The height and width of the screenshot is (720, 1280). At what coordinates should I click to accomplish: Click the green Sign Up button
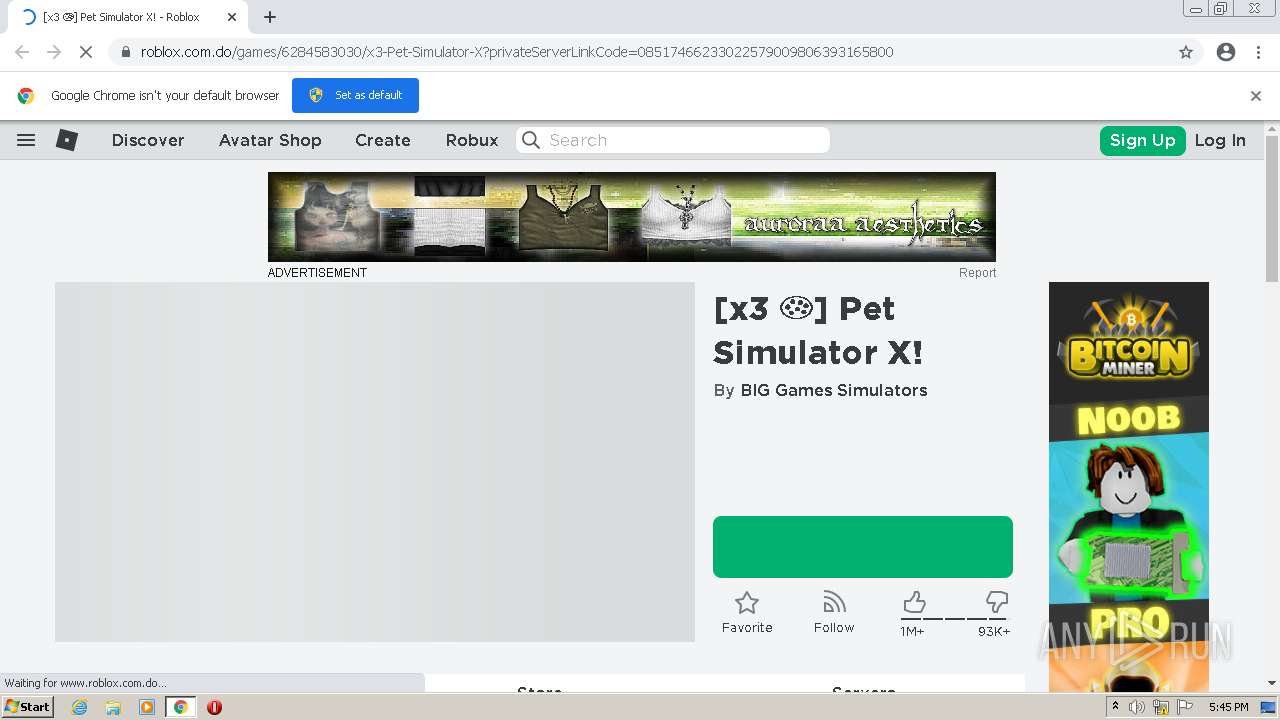pos(1142,140)
